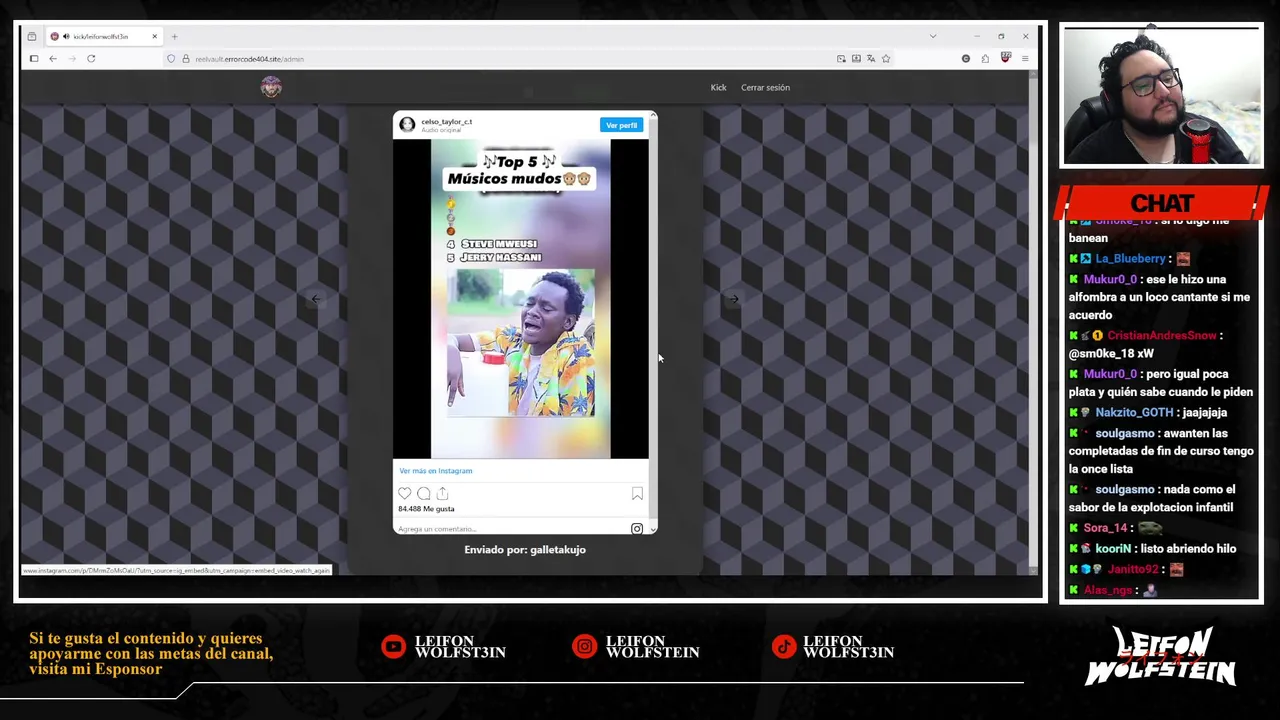Open the red extension badge icon
This screenshot has height=720, width=1280.
tap(1006, 59)
